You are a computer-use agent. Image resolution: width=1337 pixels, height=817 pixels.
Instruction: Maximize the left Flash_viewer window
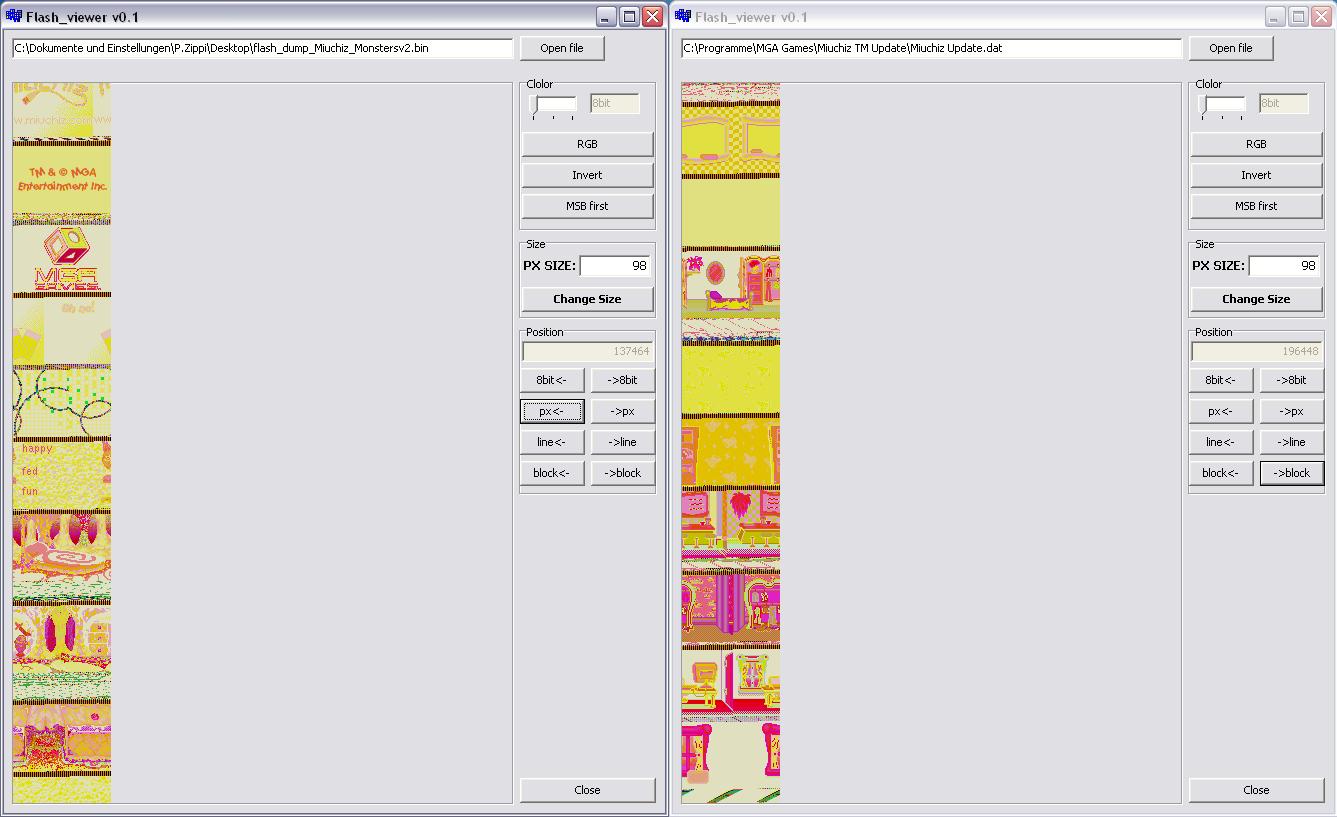[x=629, y=16]
